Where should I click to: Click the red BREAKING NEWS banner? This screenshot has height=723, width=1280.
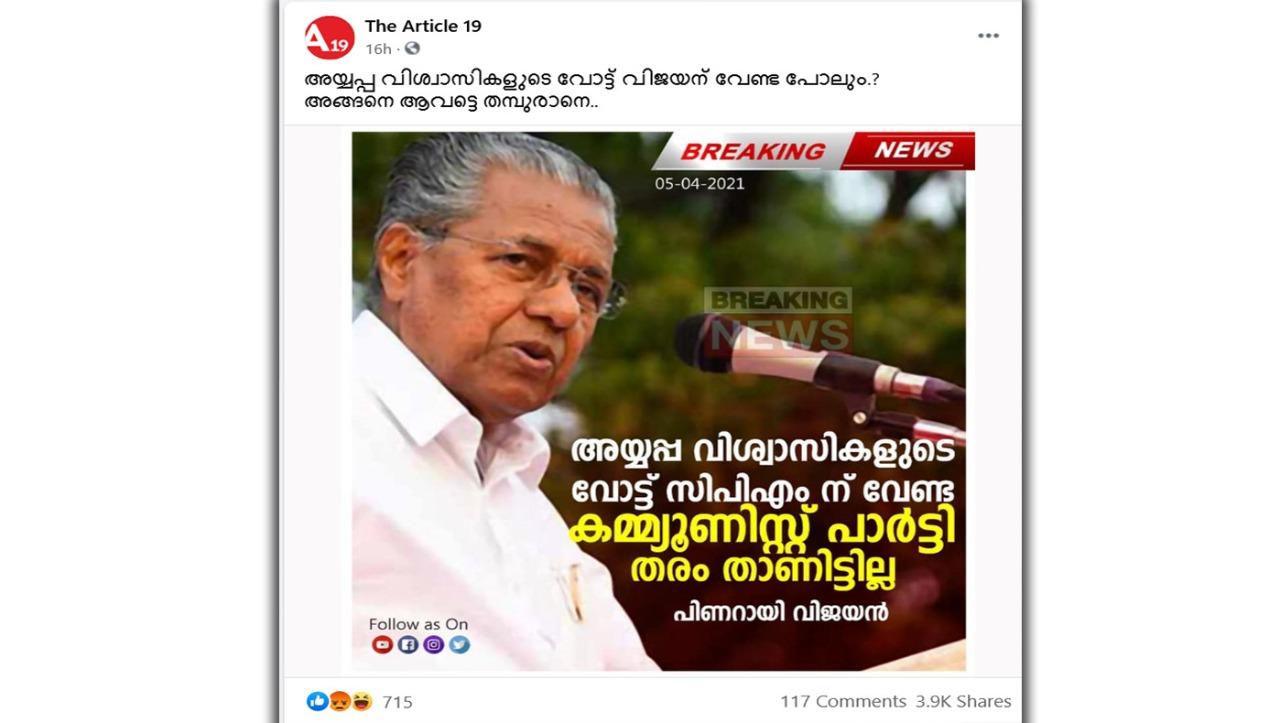813,151
